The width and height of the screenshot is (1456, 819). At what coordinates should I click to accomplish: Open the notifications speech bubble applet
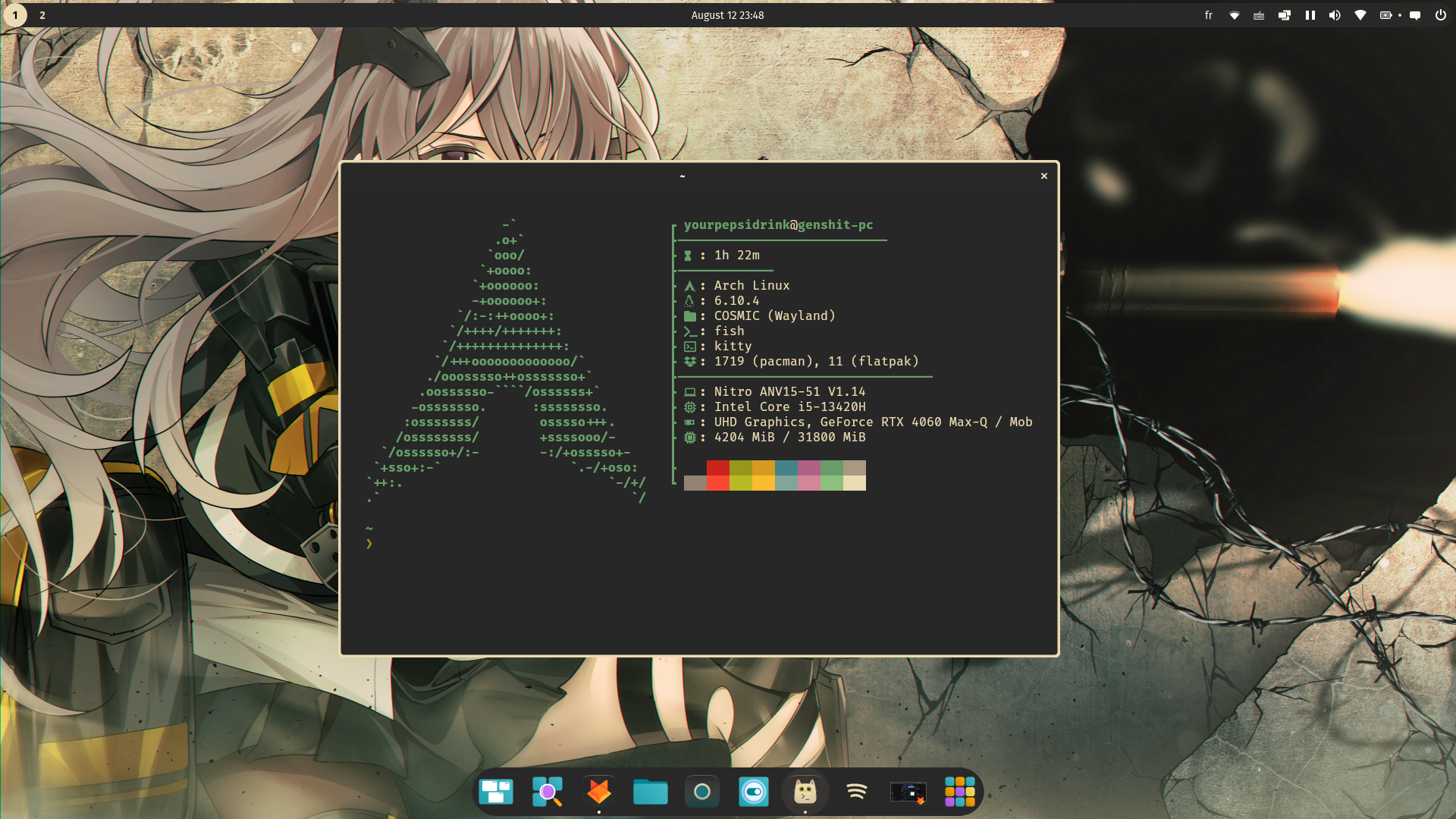point(1415,15)
